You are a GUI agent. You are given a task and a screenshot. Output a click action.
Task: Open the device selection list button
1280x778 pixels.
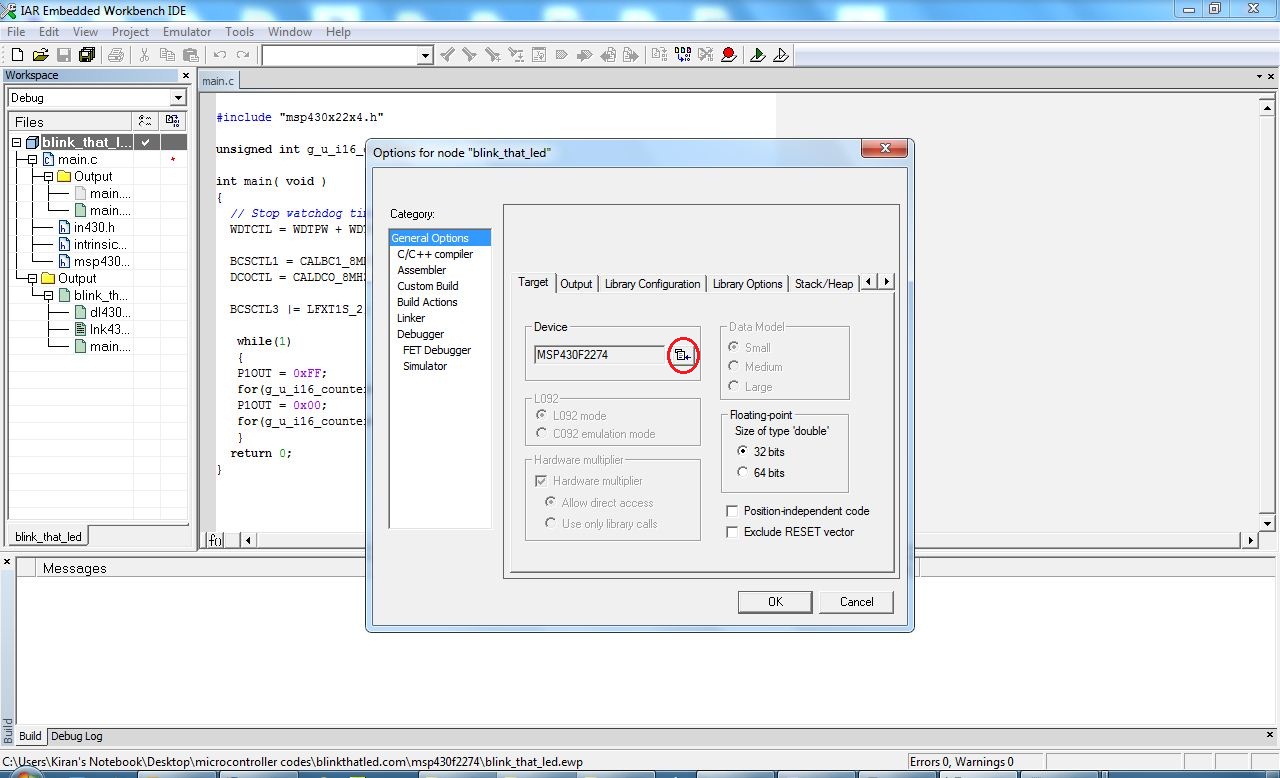click(682, 355)
